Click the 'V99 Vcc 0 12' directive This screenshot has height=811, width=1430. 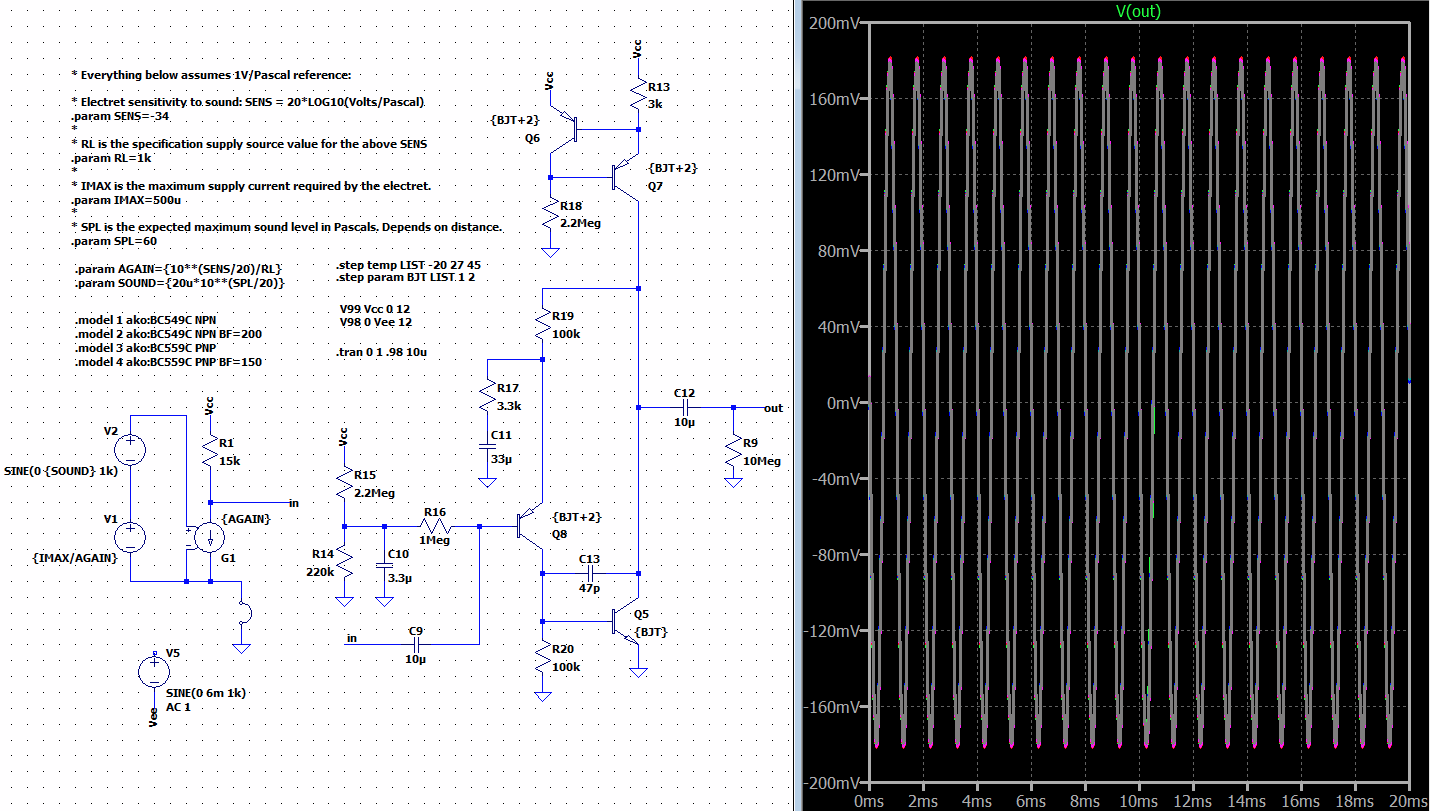(374, 309)
